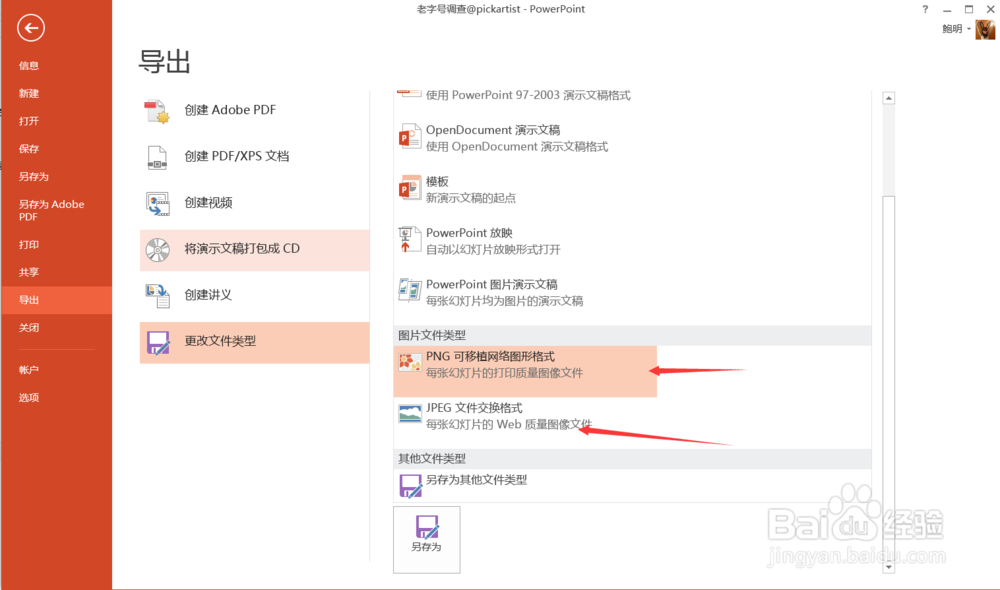Choose 将演示文稿打包成 CD option
Screen dimensions: 1000x590
254,249
